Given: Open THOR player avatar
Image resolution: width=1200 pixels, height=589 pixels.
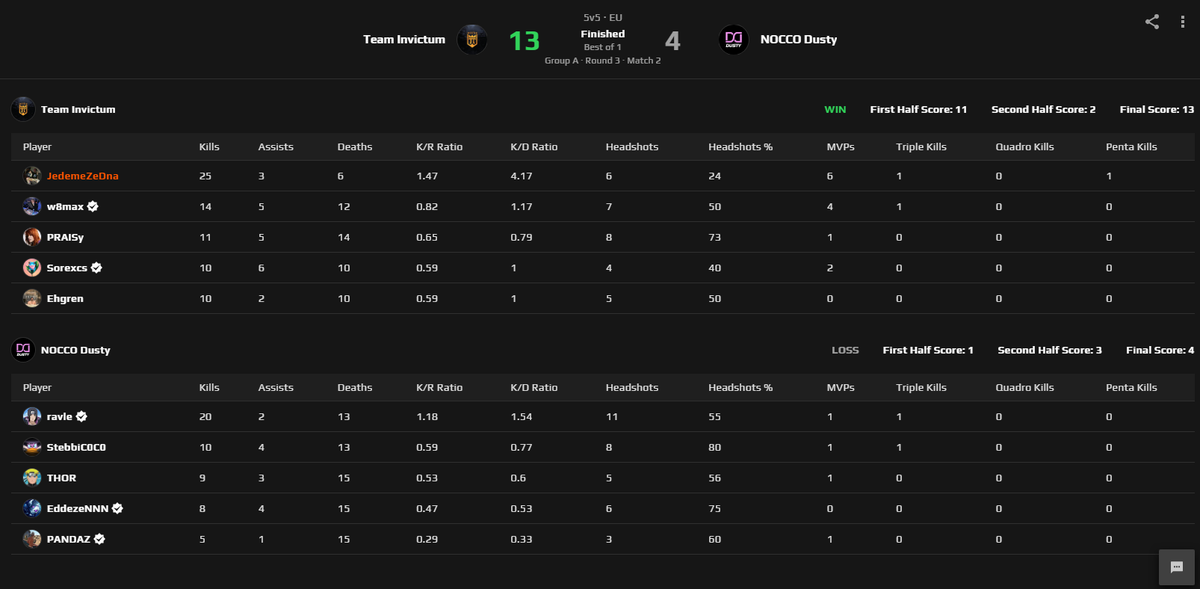Looking at the screenshot, I should [33, 478].
